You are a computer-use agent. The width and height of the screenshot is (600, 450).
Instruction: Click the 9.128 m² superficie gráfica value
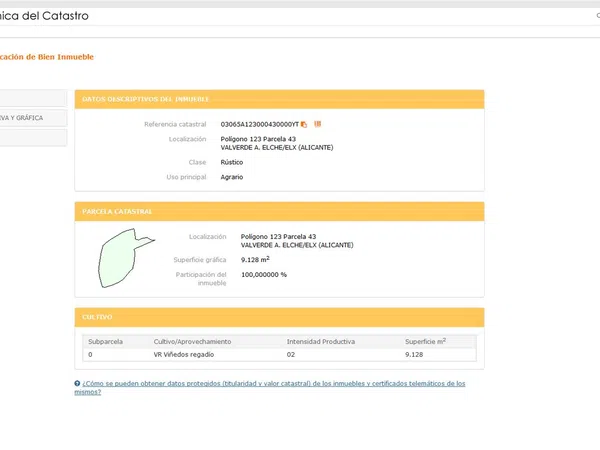coord(257,259)
